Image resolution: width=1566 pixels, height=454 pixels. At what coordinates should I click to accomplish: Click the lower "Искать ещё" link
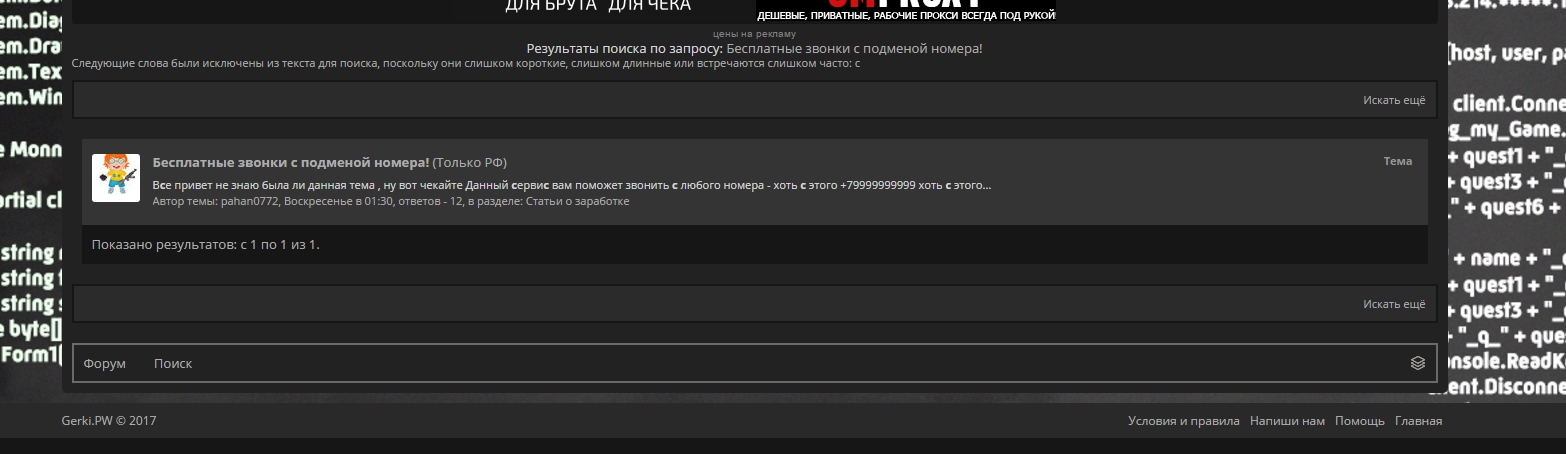[1393, 304]
